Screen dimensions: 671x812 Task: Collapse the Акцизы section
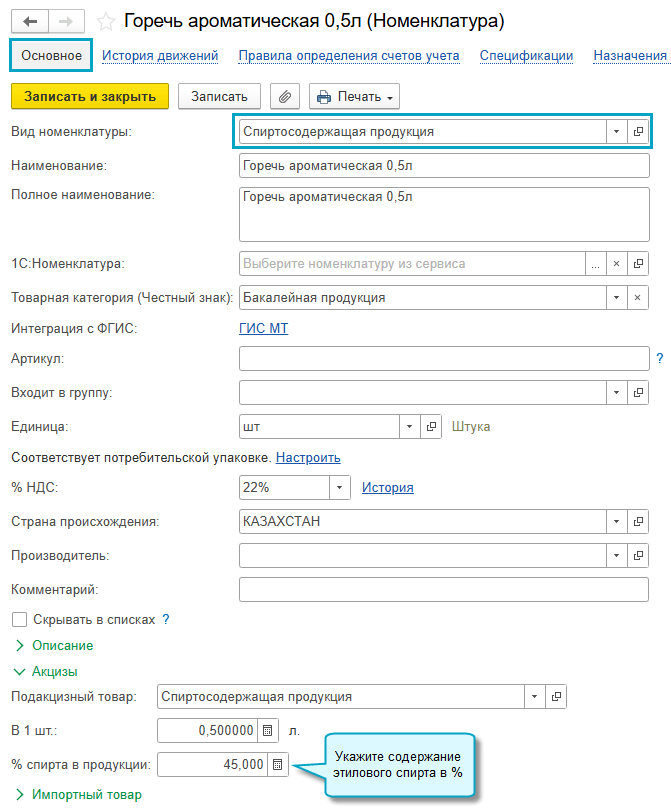(x=46, y=672)
